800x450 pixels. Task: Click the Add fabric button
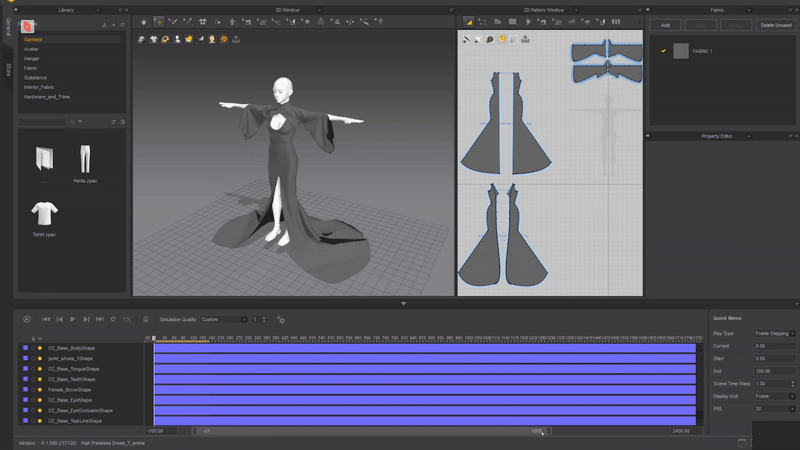665,25
